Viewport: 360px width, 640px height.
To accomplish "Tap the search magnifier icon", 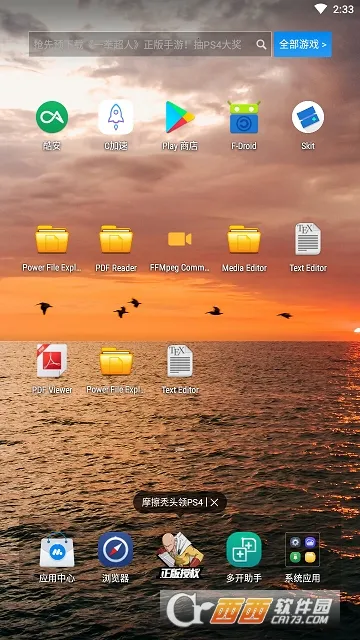I will pyautogui.click(x=261, y=44).
